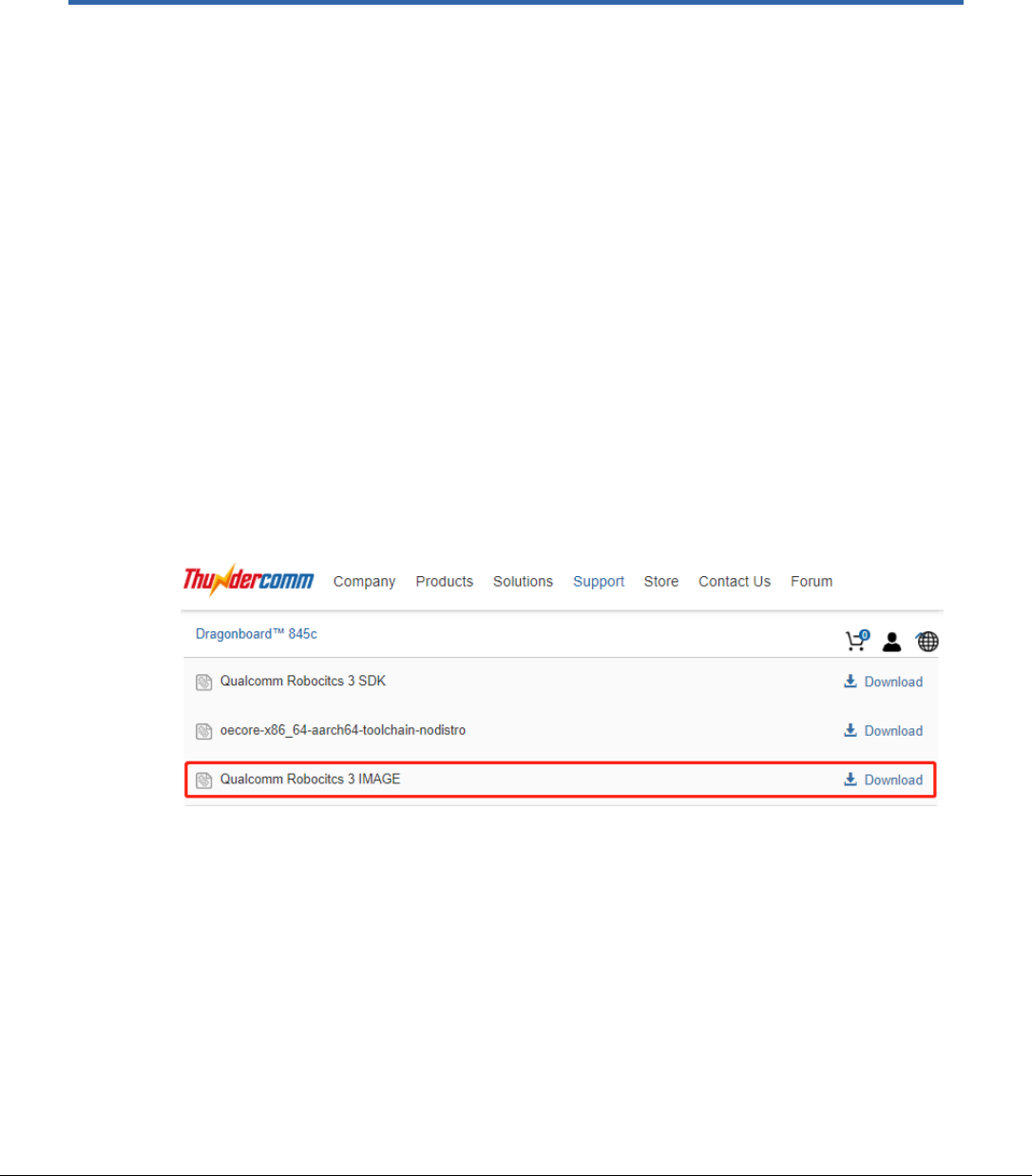Open the Company menu
Viewport: 1032px width, 1176px height.
click(364, 582)
